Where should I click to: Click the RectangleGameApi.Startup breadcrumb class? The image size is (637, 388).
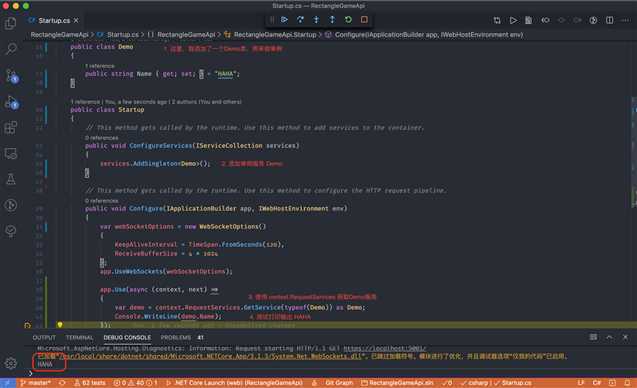pos(270,35)
